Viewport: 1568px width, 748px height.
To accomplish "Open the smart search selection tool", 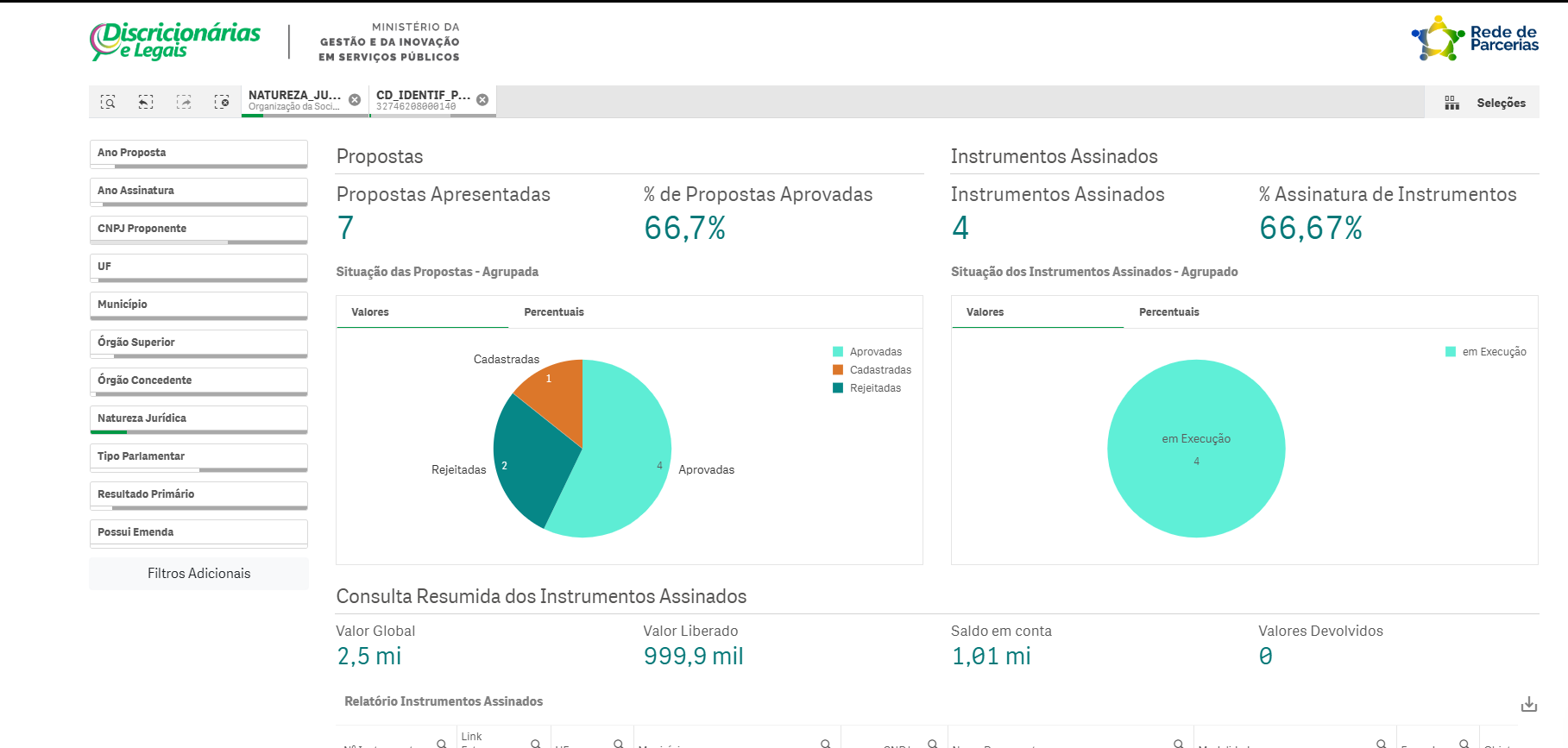I will [x=108, y=102].
